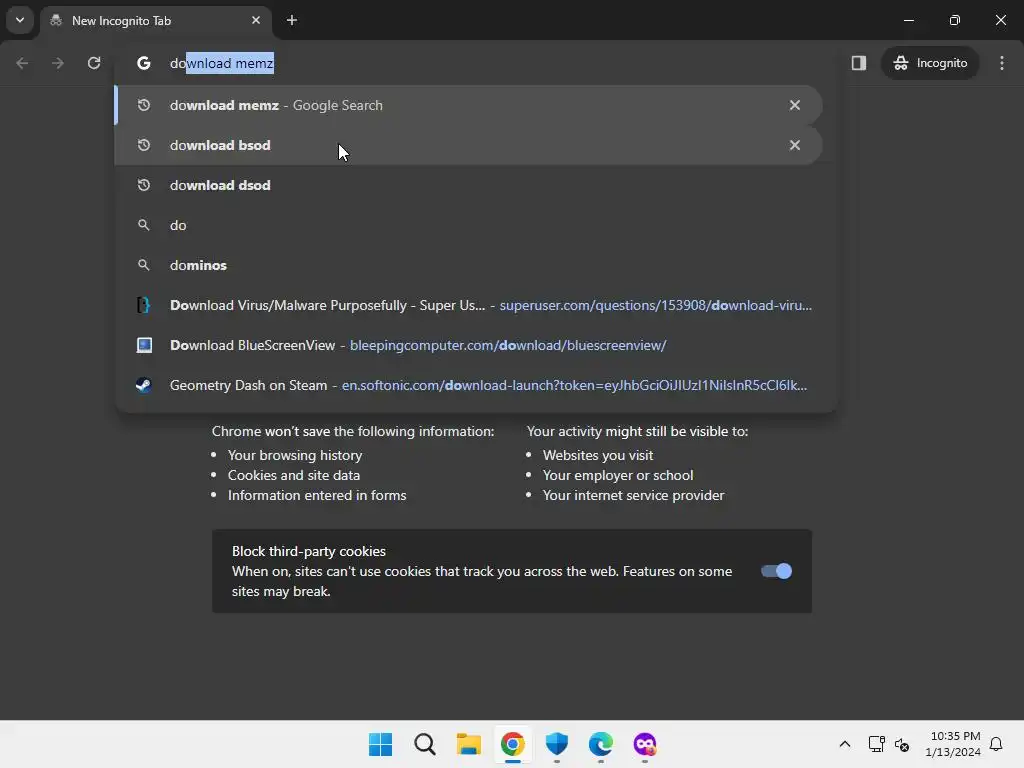Viewport: 1024px width, 768px height.
Task: Click history clock icon beside 'download memz'
Action: [x=144, y=105]
